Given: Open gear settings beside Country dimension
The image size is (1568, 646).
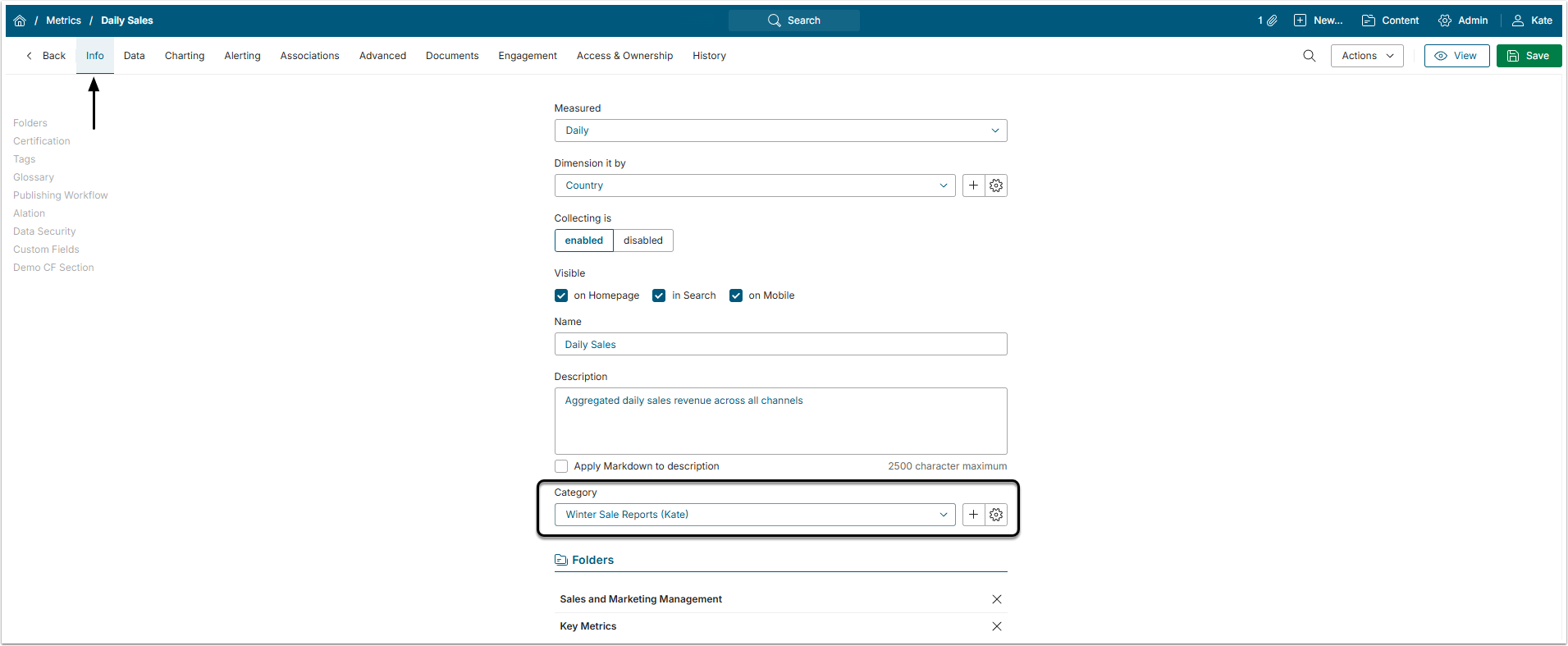Looking at the screenshot, I should [x=996, y=186].
